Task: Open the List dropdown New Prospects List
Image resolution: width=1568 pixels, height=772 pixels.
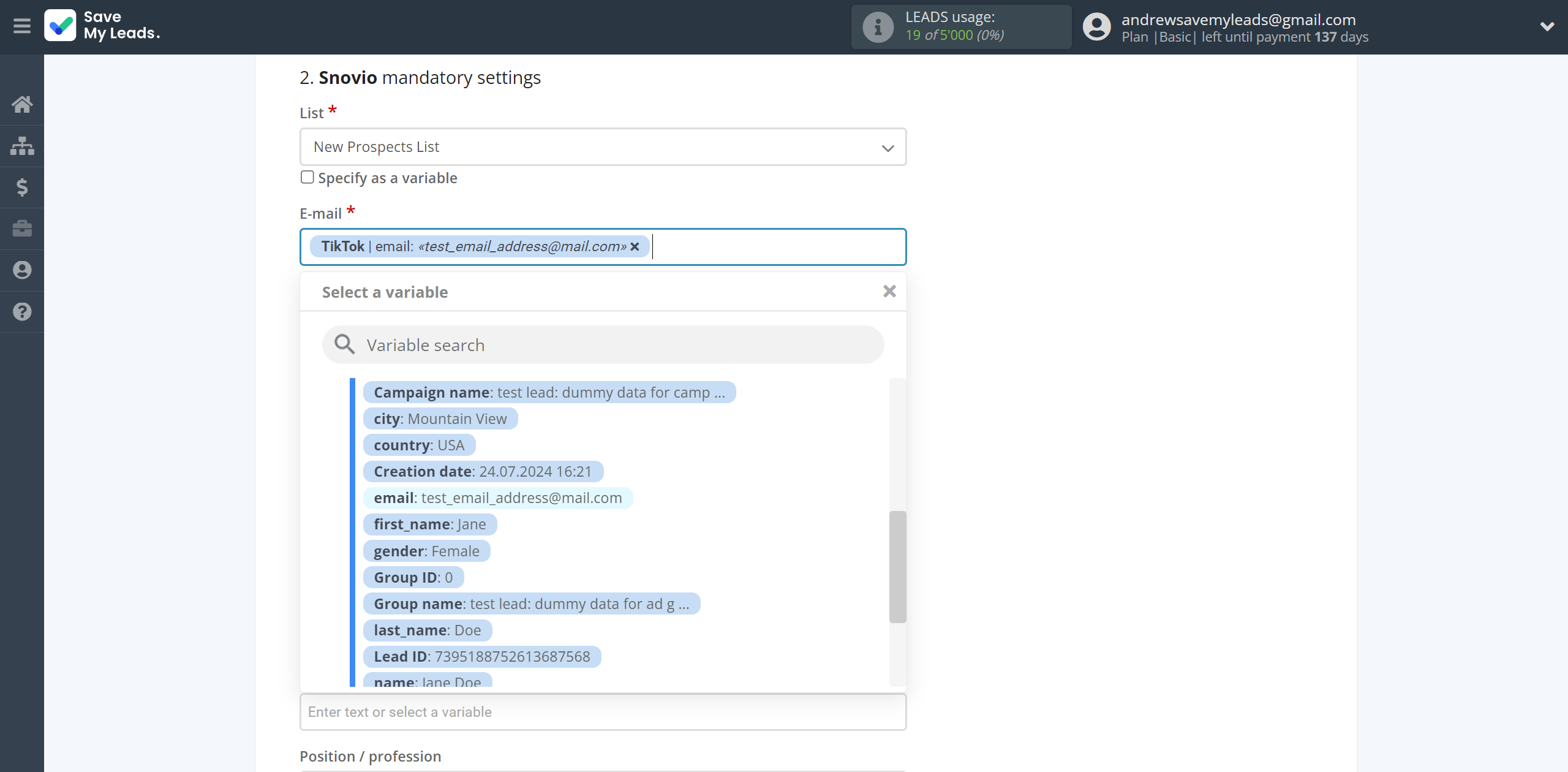Action: [603, 147]
